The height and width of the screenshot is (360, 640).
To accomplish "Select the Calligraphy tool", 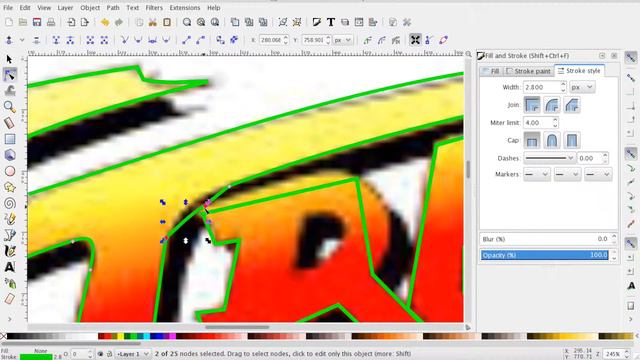I will (x=10, y=251).
